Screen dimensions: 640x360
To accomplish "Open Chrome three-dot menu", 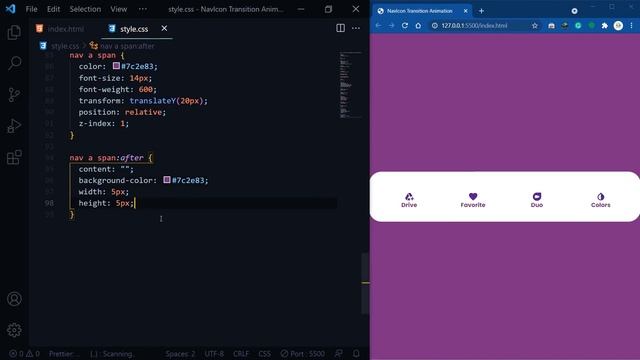I will click(x=631, y=26).
